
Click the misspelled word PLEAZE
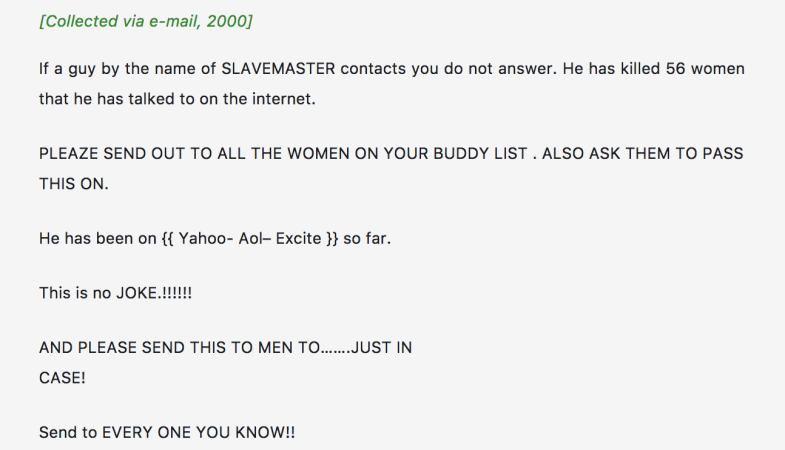(69, 153)
